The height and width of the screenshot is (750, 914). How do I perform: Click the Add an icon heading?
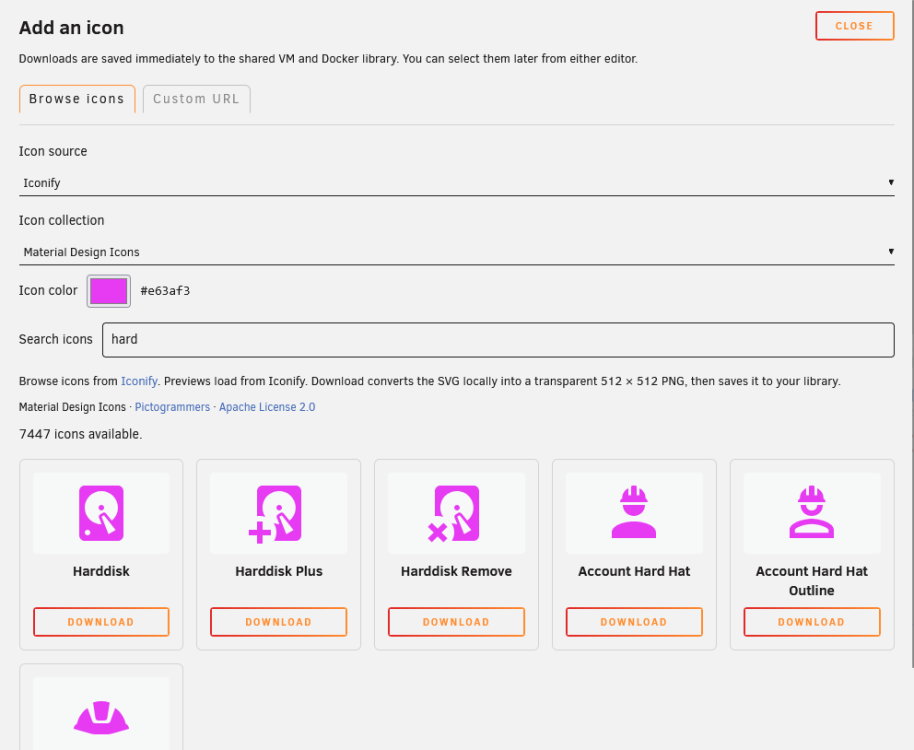pyautogui.click(x=71, y=27)
